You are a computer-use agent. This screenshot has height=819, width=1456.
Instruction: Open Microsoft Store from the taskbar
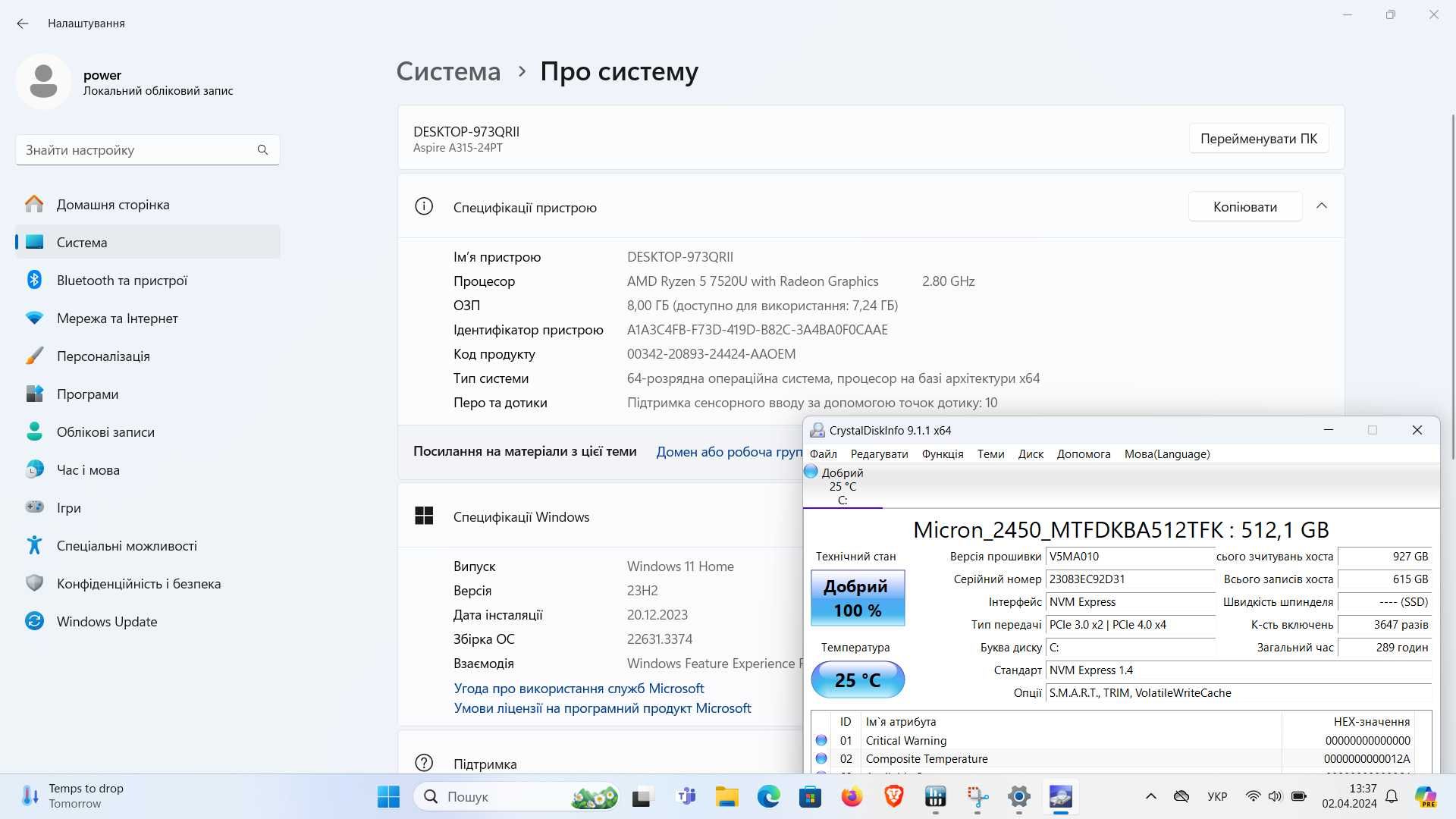click(x=810, y=796)
